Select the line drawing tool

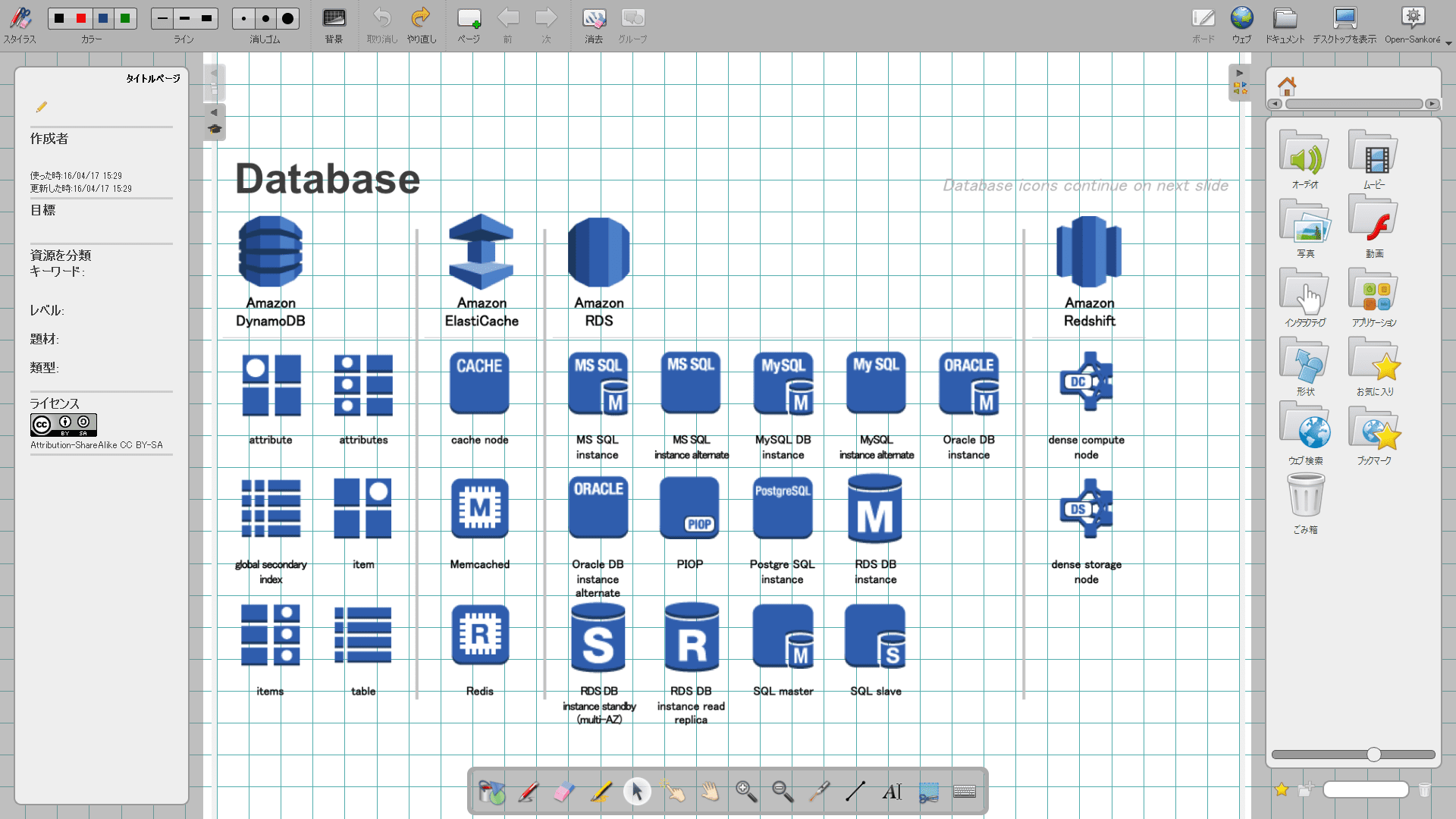click(855, 792)
